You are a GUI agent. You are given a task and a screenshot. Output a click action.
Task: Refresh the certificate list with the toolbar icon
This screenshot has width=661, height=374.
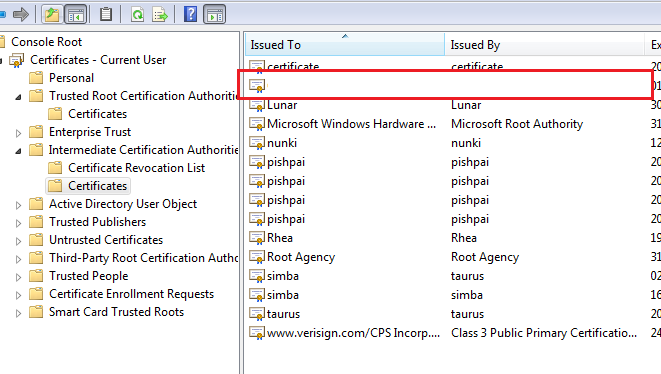click(x=137, y=14)
